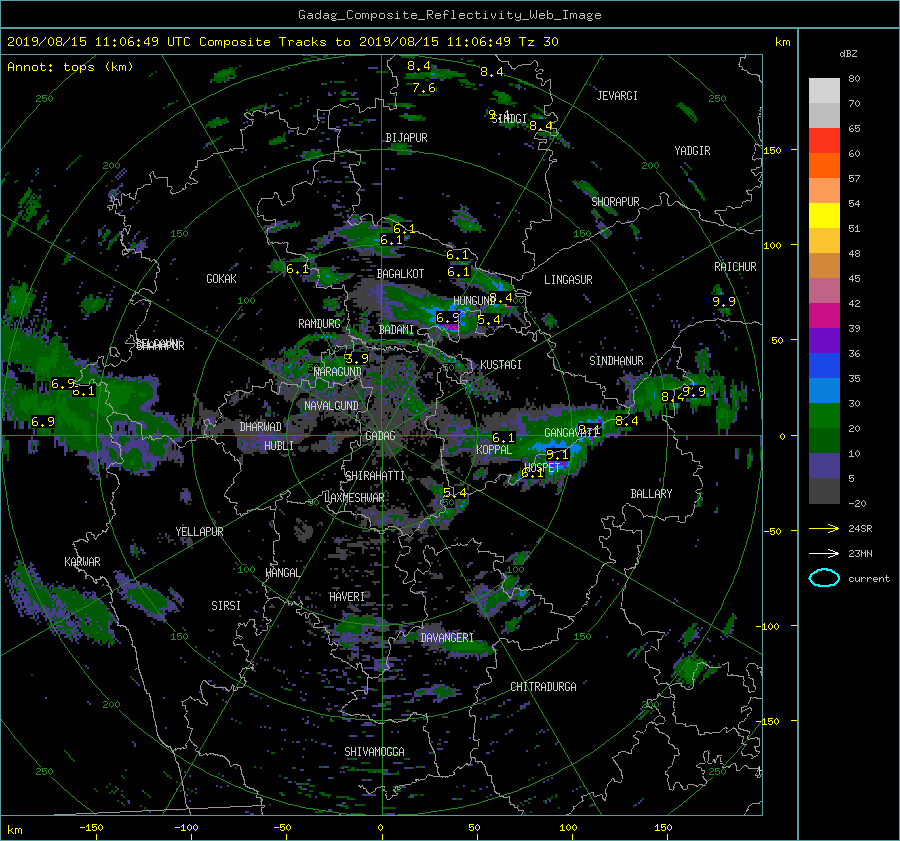
Task: Click the KOPPAL city label
Action: (x=494, y=450)
